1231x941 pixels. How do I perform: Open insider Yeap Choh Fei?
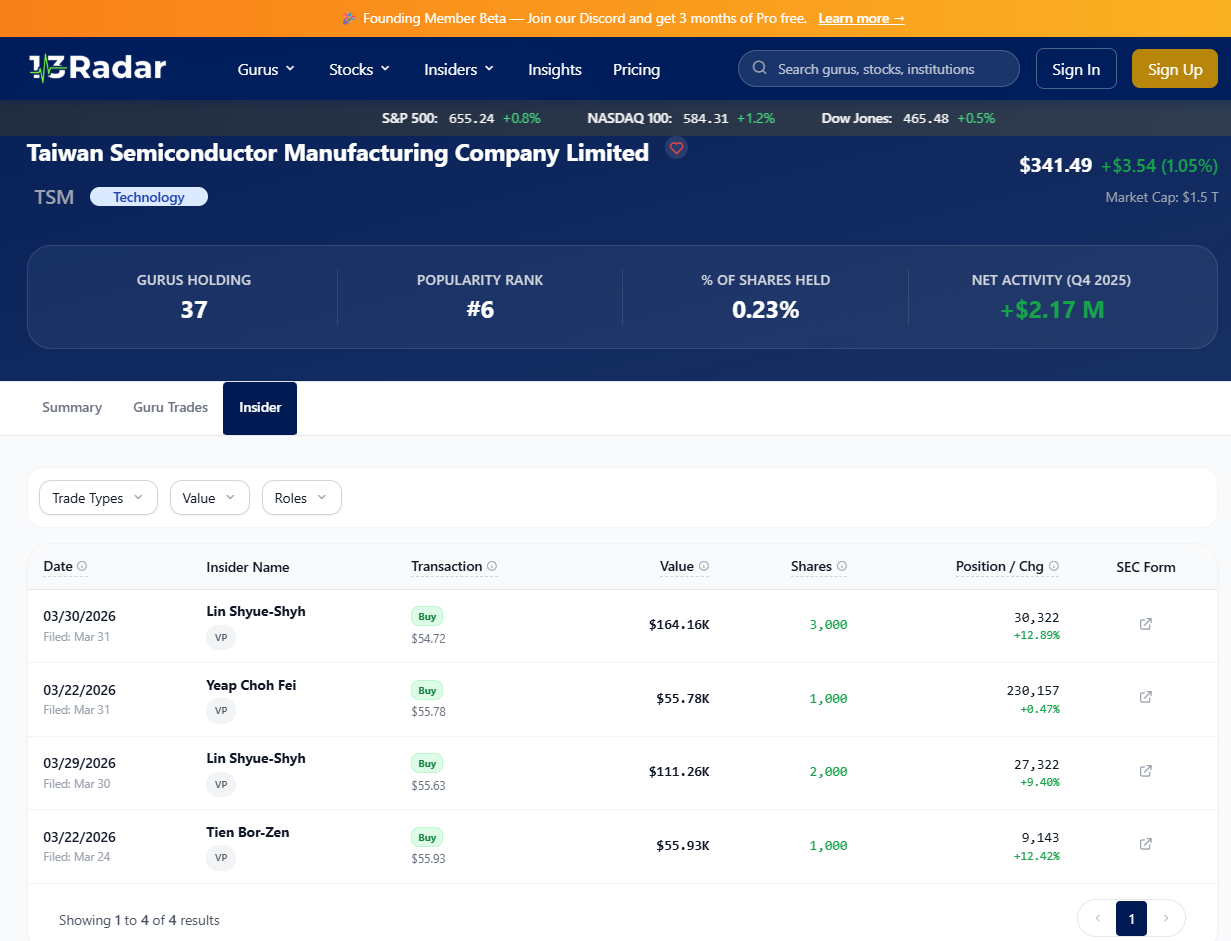(251, 685)
